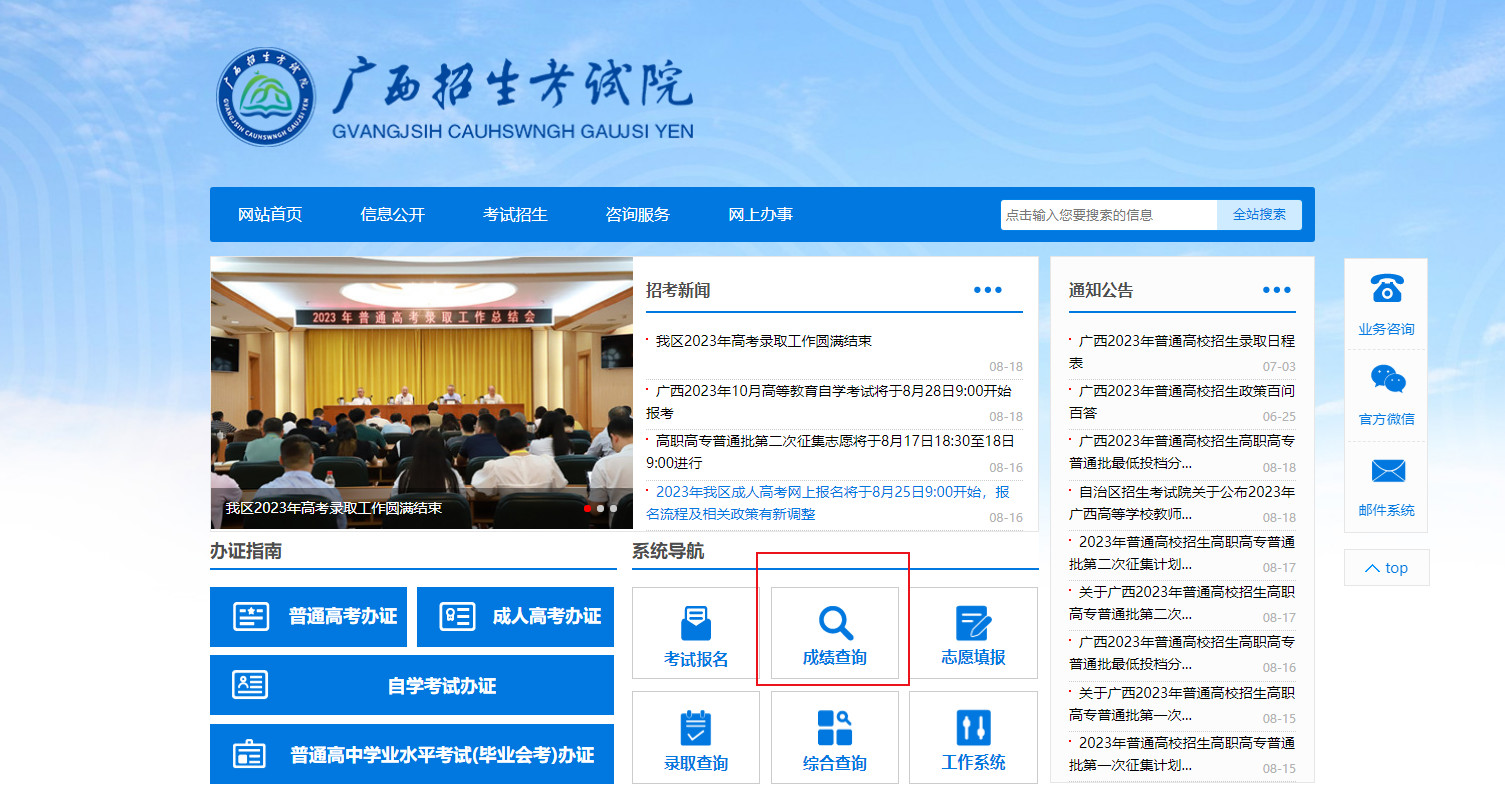
Task: Open the 08-18 notice 高职高专普通批最低投档分
Action: (x=1182, y=452)
